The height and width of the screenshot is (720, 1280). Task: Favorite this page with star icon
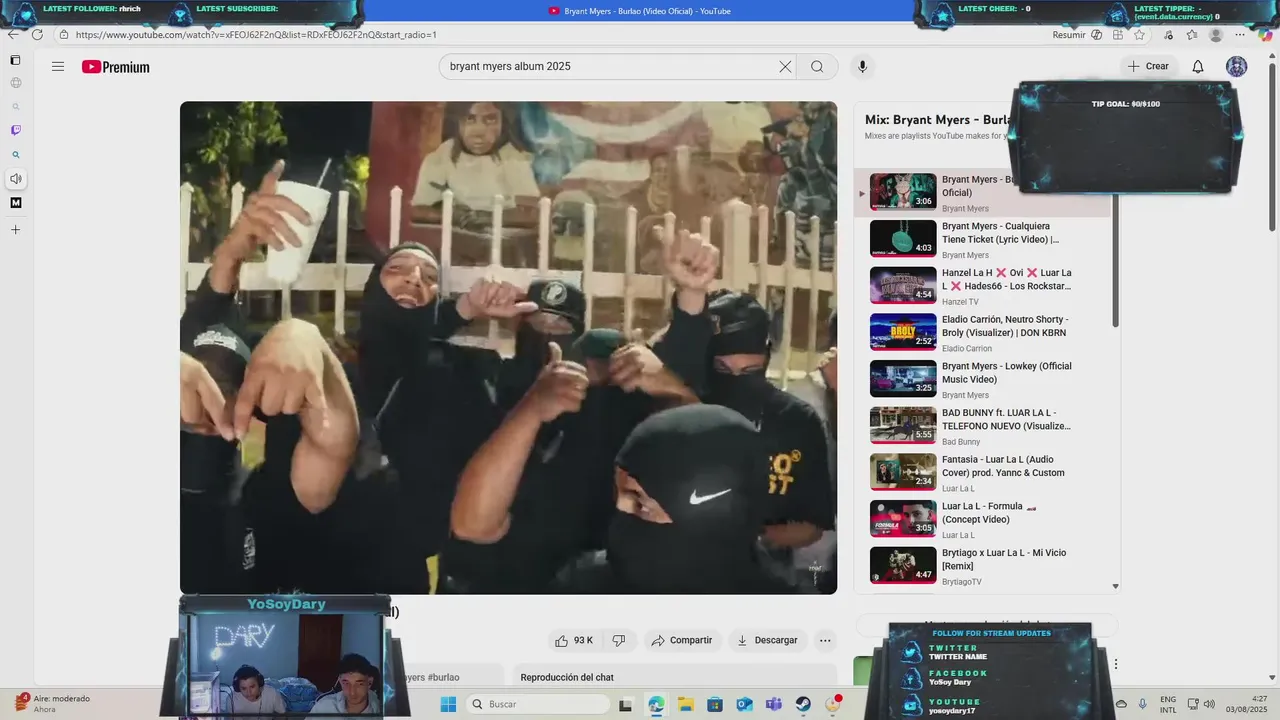(1139, 35)
